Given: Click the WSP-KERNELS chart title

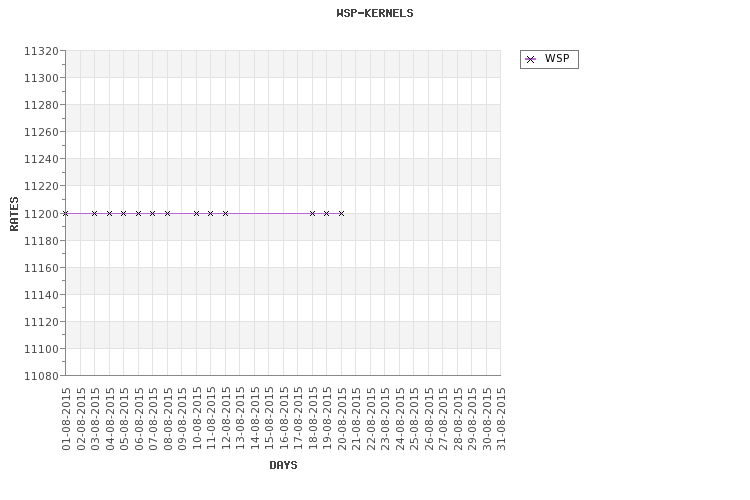Looking at the screenshot, I should click(x=375, y=13).
